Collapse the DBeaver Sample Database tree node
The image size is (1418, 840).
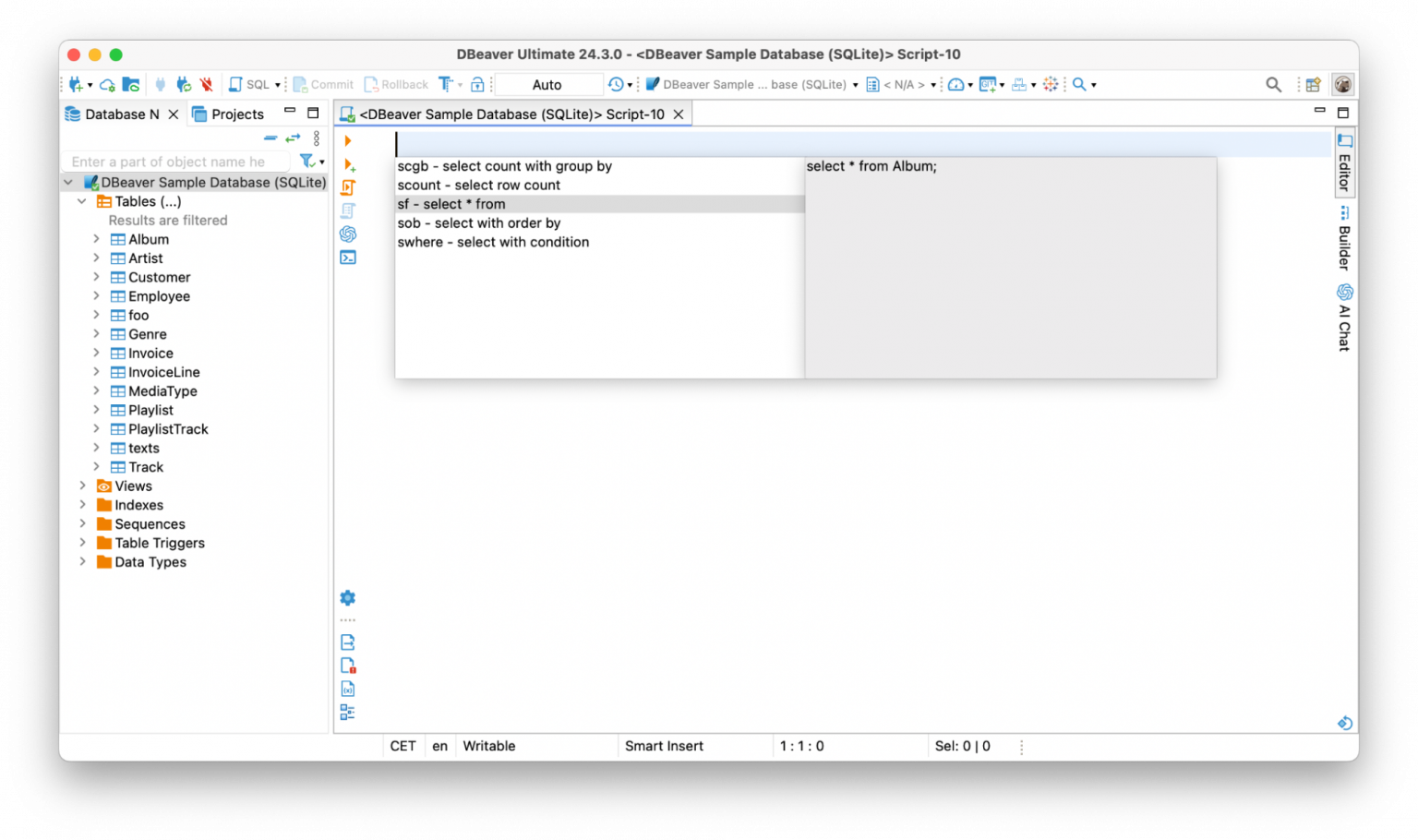pos(67,182)
